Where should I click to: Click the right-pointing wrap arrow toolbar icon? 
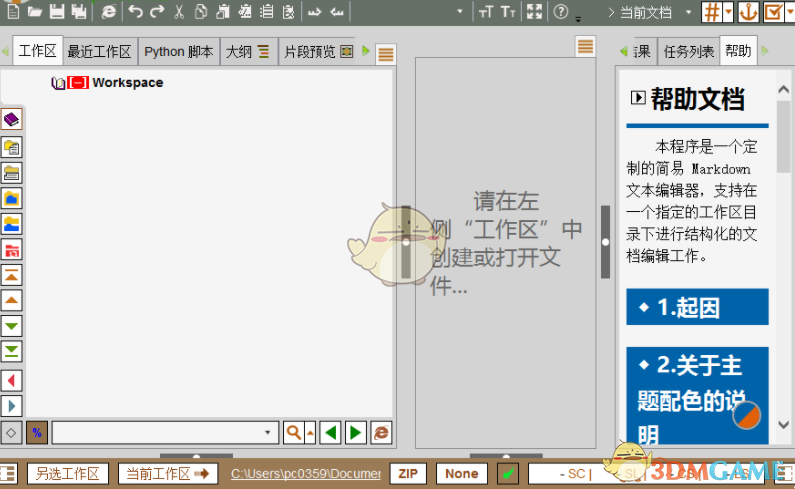pyautogui.click(x=314, y=12)
